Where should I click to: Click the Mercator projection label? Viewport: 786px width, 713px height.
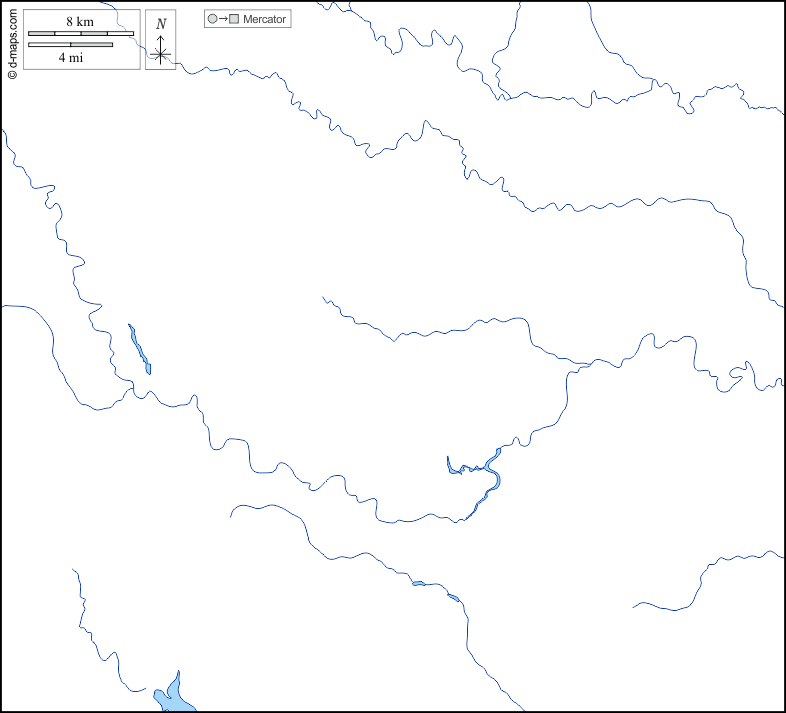(x=264, y=19)
